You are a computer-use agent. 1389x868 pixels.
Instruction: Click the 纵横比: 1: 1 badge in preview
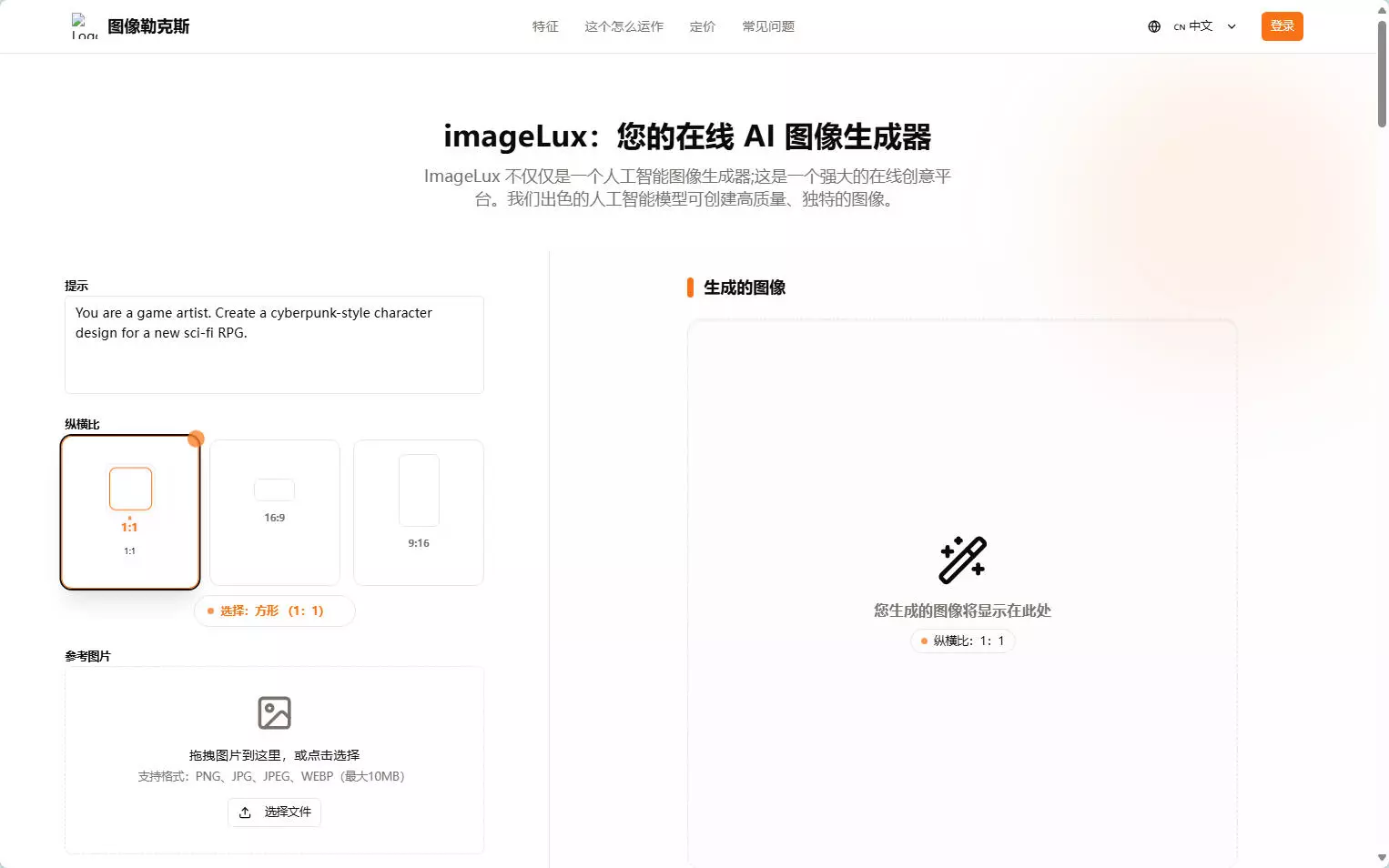click(962, 641)
